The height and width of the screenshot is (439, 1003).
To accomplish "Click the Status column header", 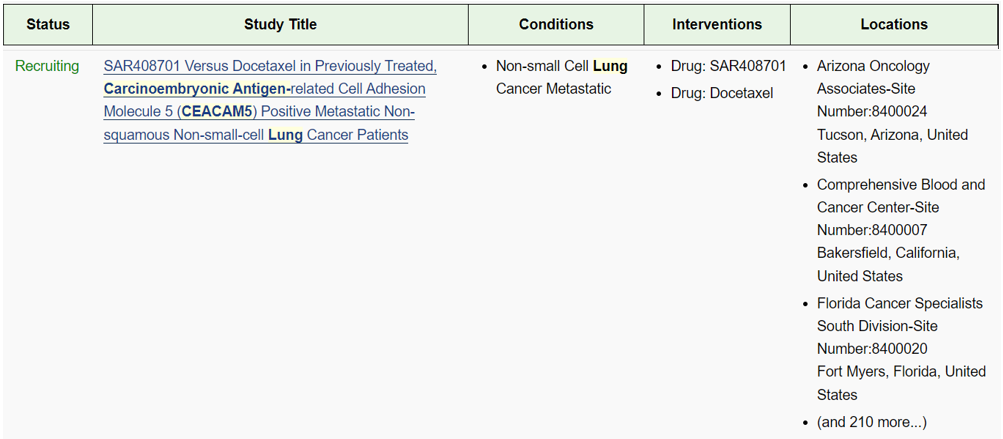I will click(47, 24).
